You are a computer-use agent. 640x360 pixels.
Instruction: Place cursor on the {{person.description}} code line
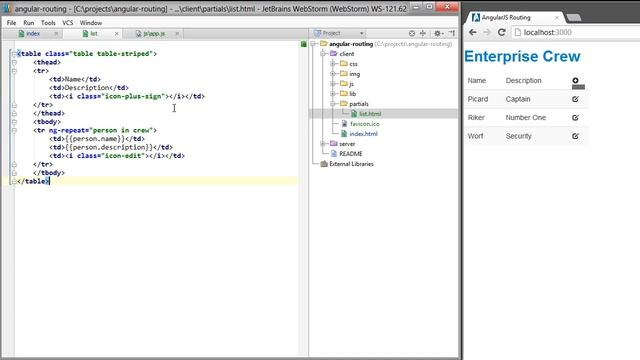[x=111, y=147]
